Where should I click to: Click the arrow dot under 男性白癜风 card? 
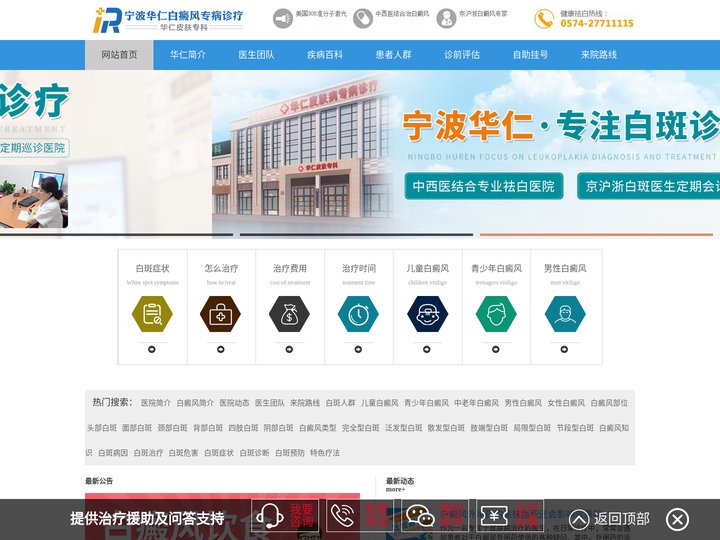point(564,349)
